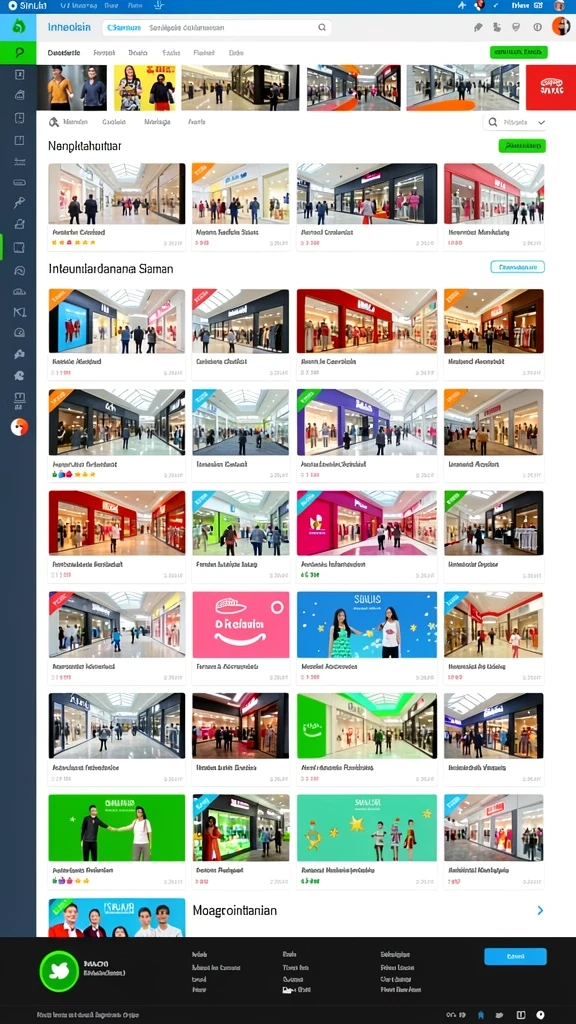Viewport: 576px width, 1024px height.
Task: Click the Sinulat logo in the top blue bar
Action: click(27, 5)
